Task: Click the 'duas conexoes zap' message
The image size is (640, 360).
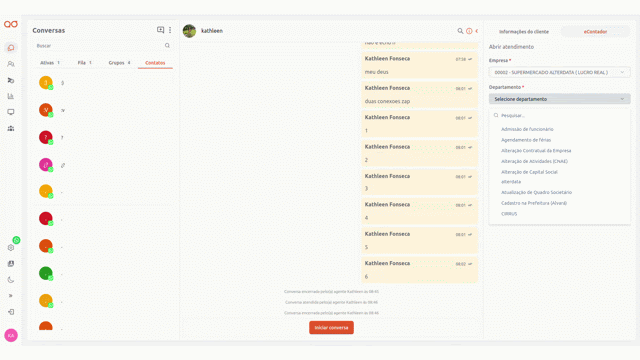Action: (419, 94)
